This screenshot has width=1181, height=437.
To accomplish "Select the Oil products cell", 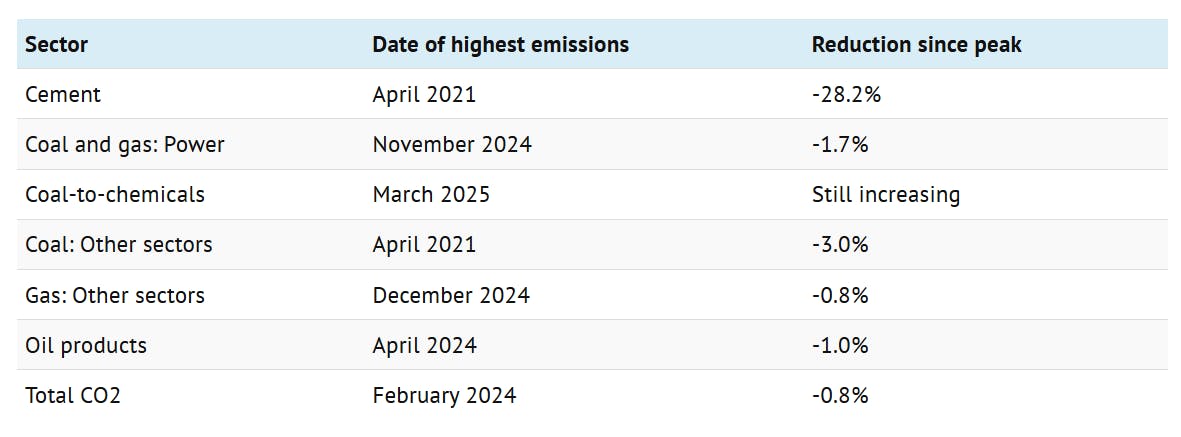I will [86, 345].
